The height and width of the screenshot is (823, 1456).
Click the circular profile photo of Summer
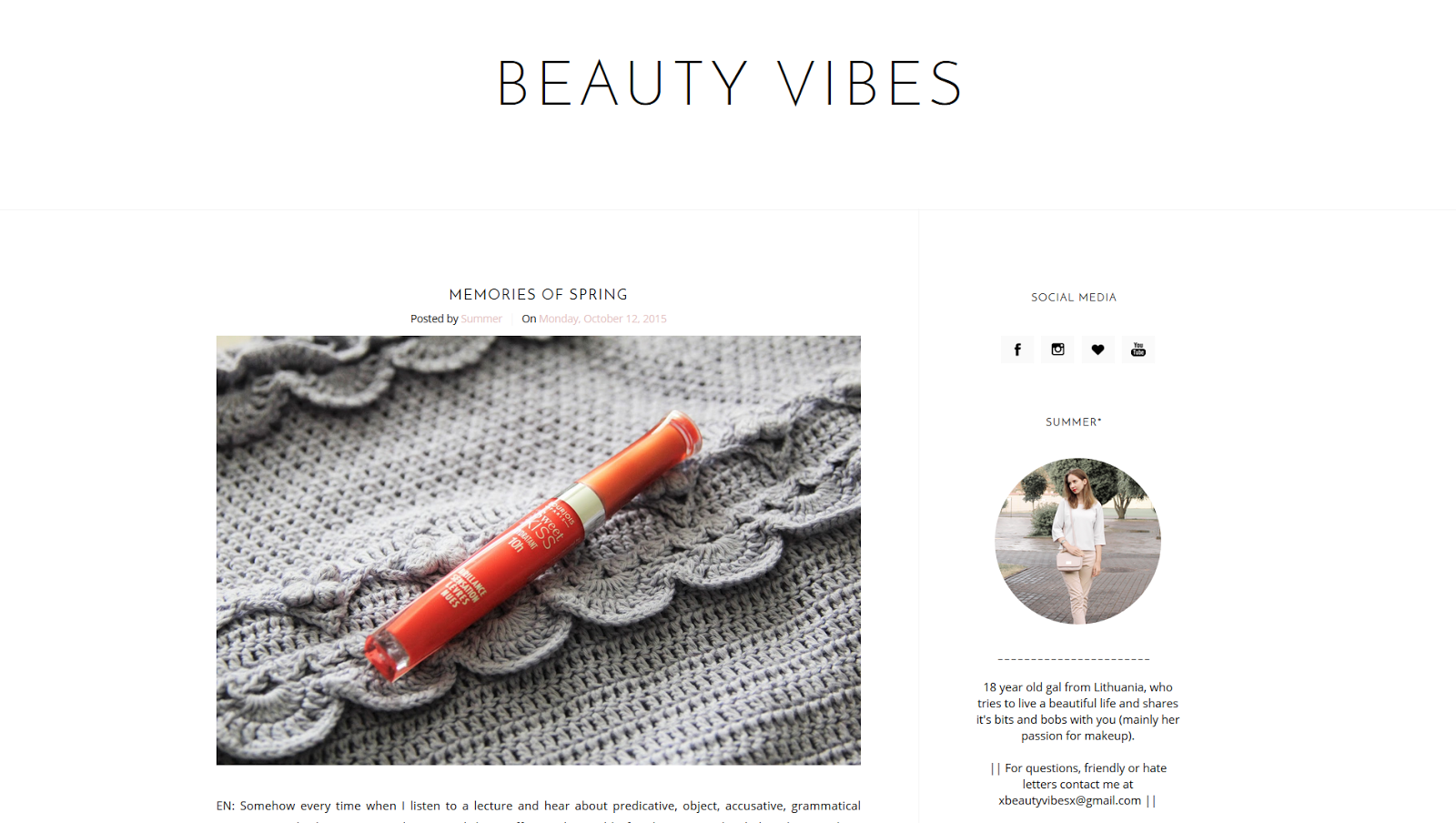[x=1077, y=541]
